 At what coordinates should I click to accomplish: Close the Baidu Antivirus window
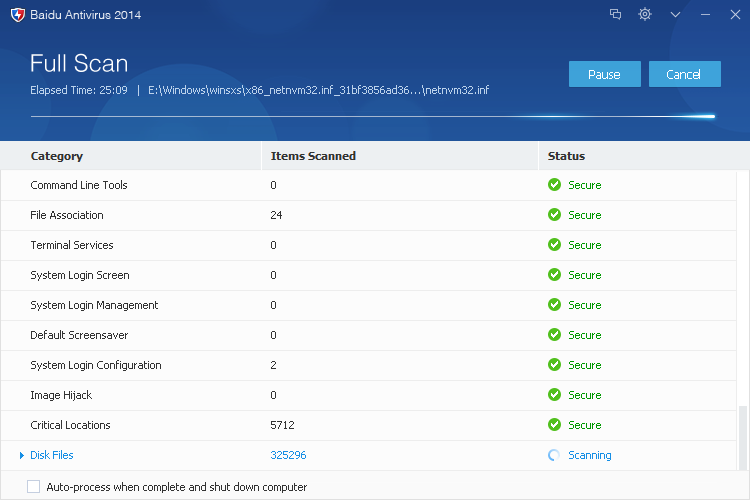point(735,15)
